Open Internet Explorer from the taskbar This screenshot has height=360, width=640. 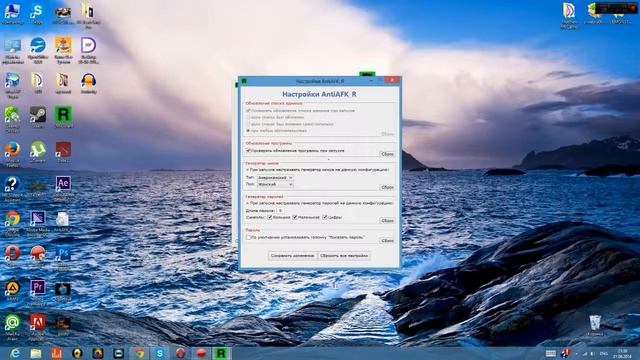pos(15,353)
